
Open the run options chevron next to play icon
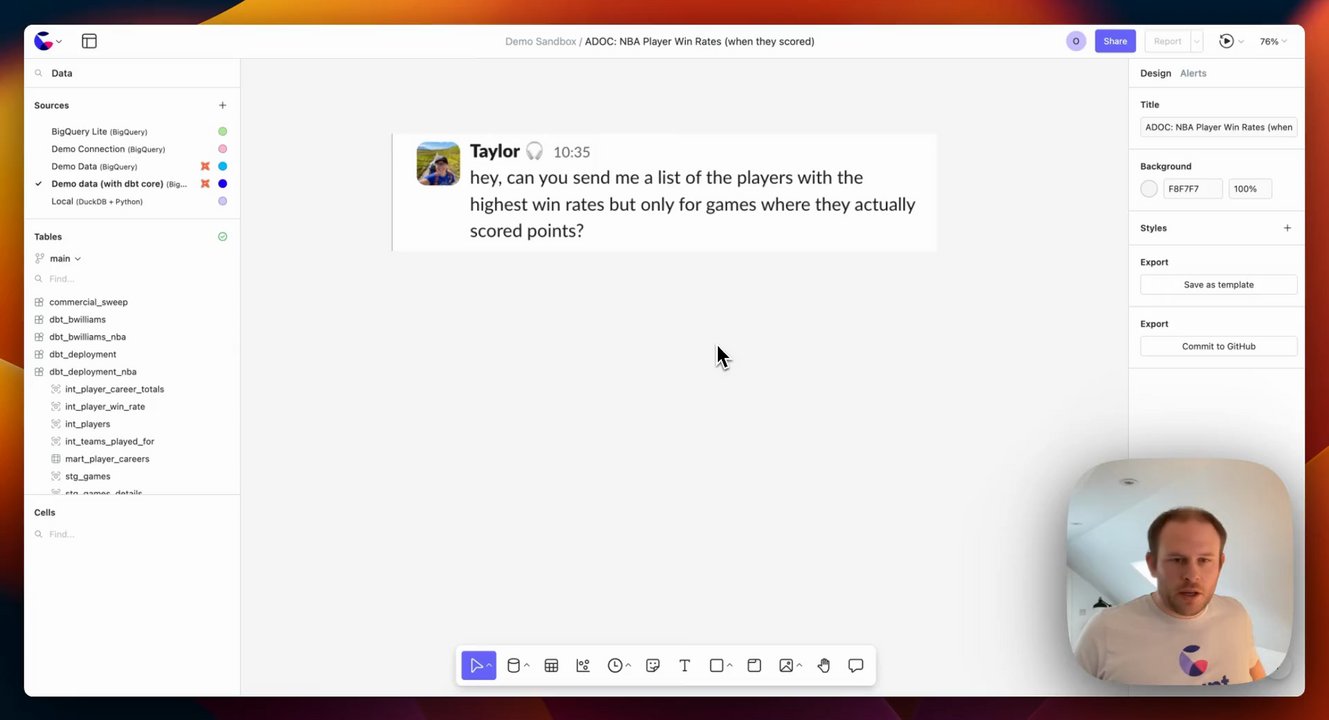pyautogui.click(x=1241, y=41)
